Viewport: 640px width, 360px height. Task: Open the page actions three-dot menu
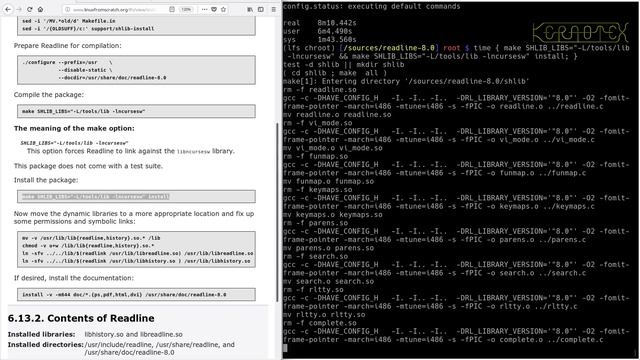[204, 9]
